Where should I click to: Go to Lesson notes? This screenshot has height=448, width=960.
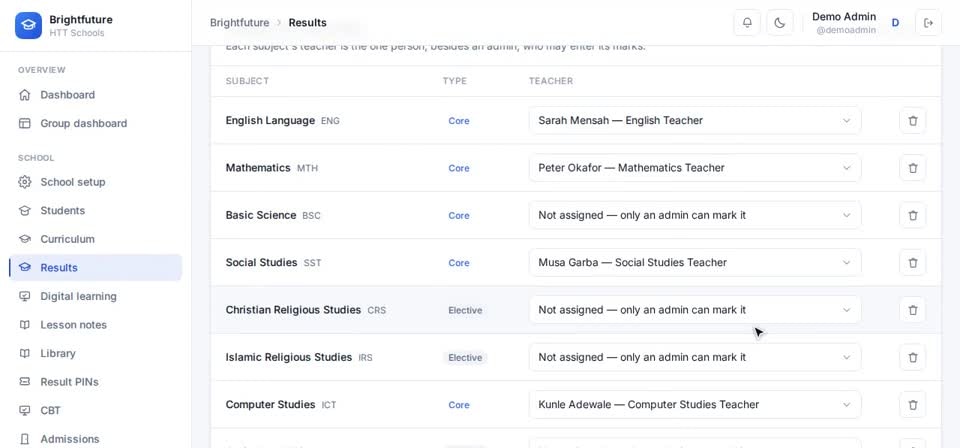coord(96,324)
